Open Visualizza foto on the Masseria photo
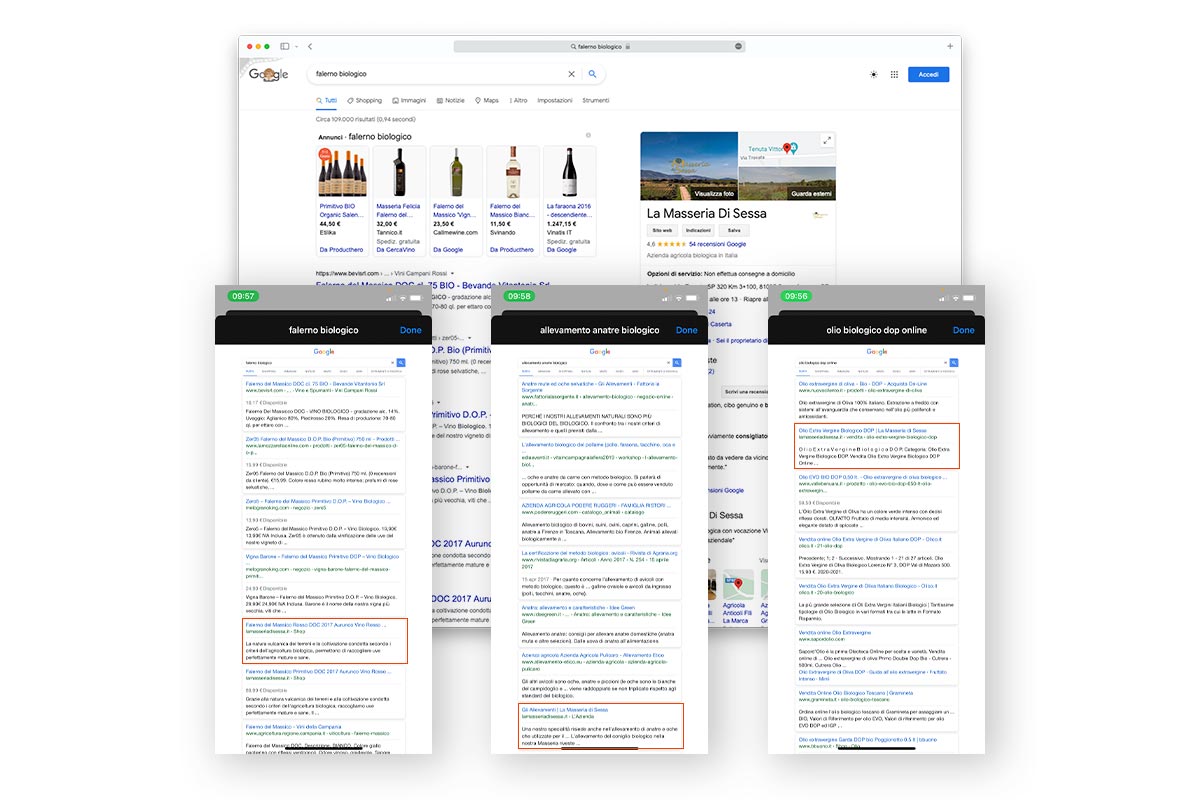Screen dimensions: 1200x800 pos(714,193)
